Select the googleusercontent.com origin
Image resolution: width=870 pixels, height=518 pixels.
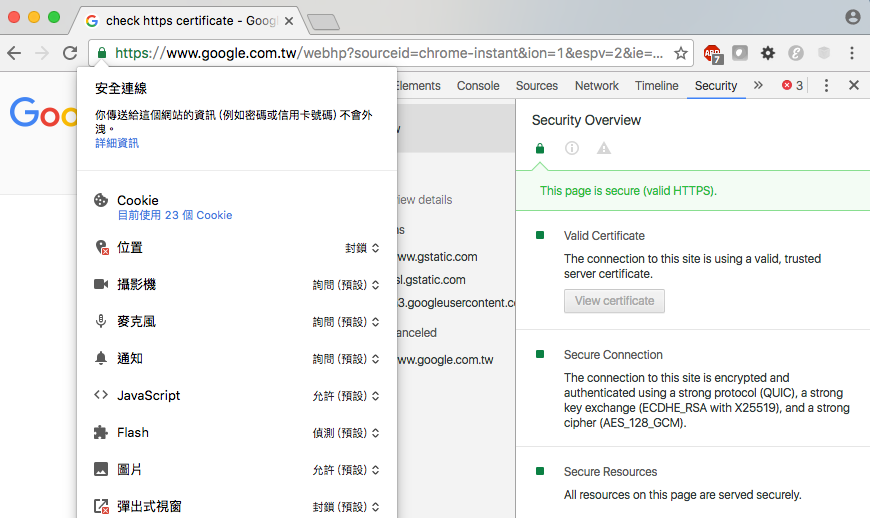456,303
